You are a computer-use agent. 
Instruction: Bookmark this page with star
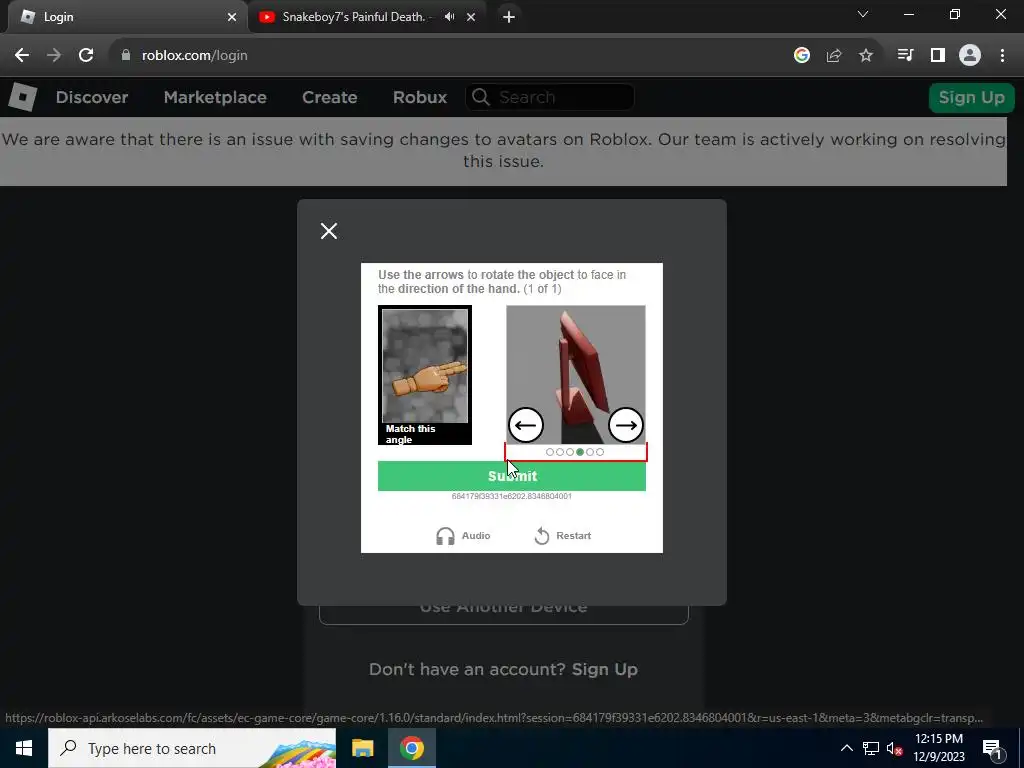click(866, 56)
